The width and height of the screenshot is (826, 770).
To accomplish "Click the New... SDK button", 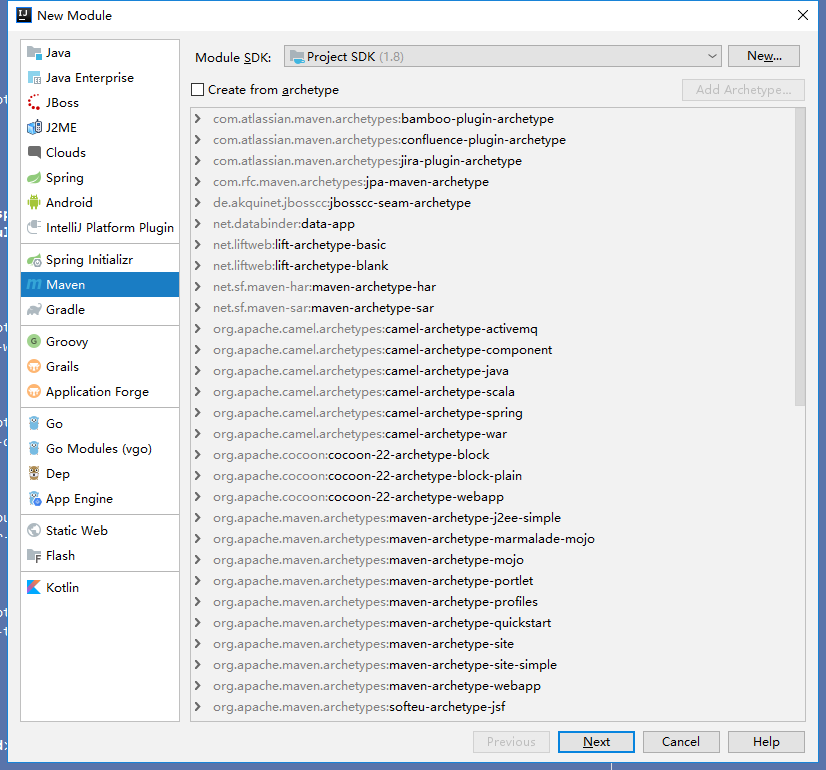I will [764, 56].
